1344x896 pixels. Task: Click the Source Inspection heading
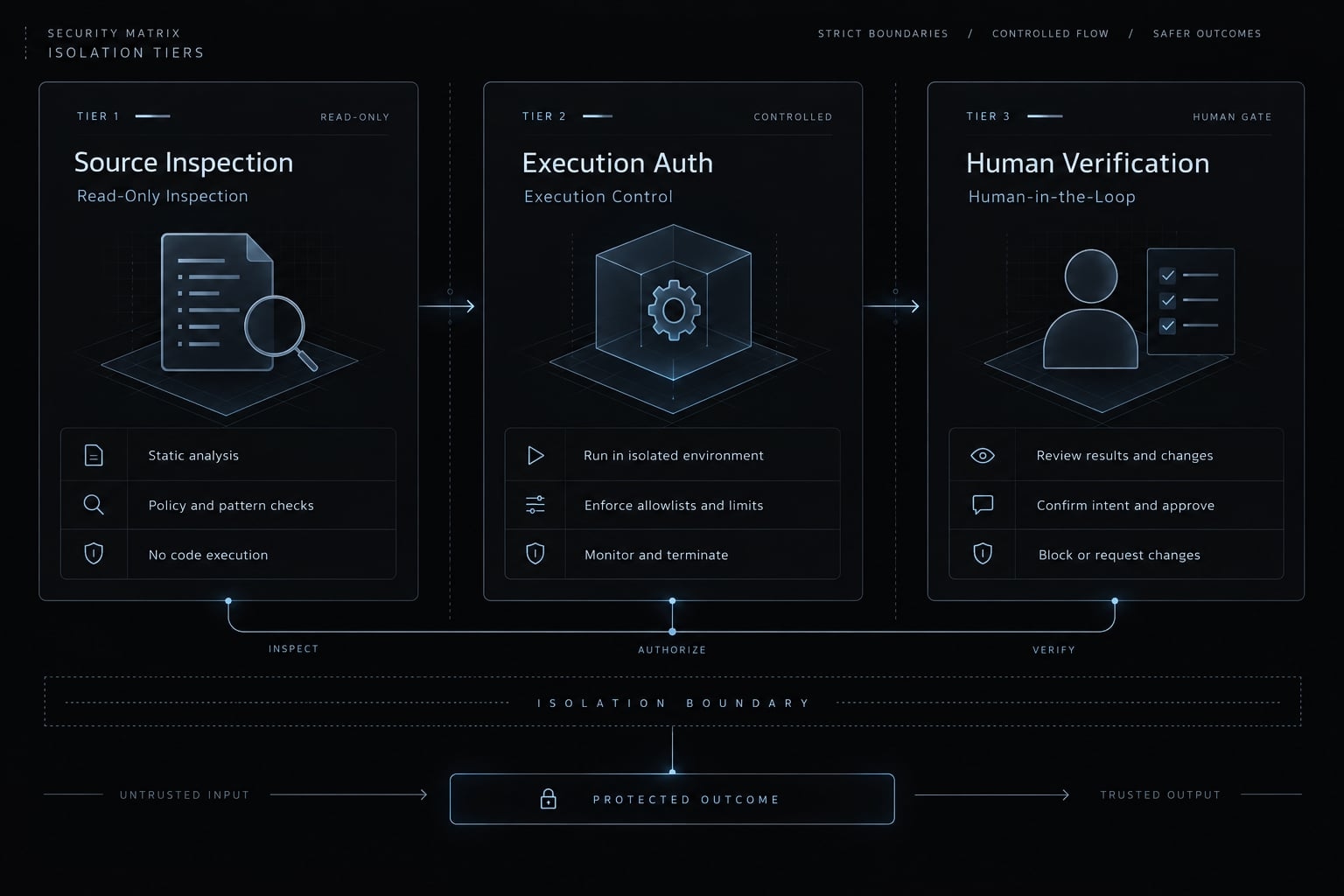click(184, 163)
